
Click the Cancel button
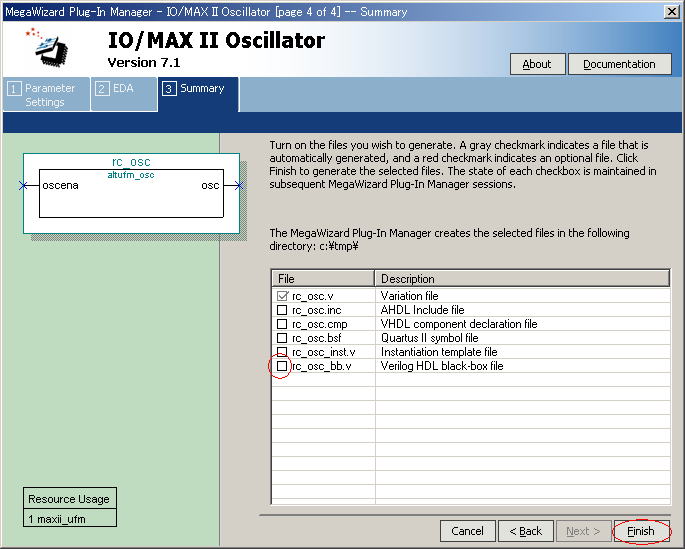(467, 531)
